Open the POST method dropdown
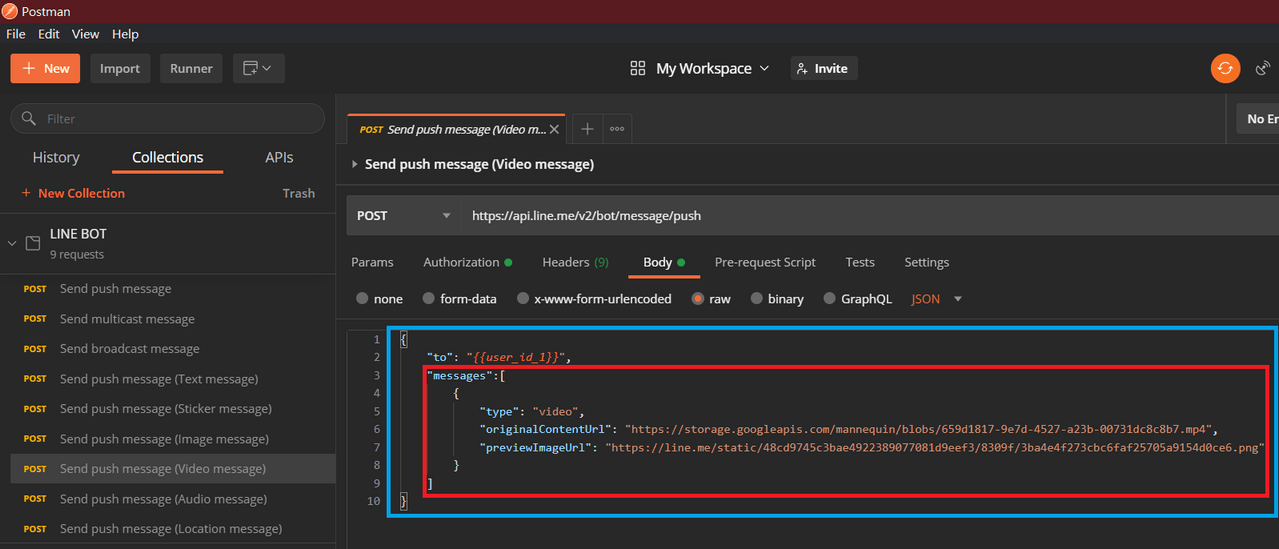The width and height of the screenshot is (1279, 549). point(404,215)
